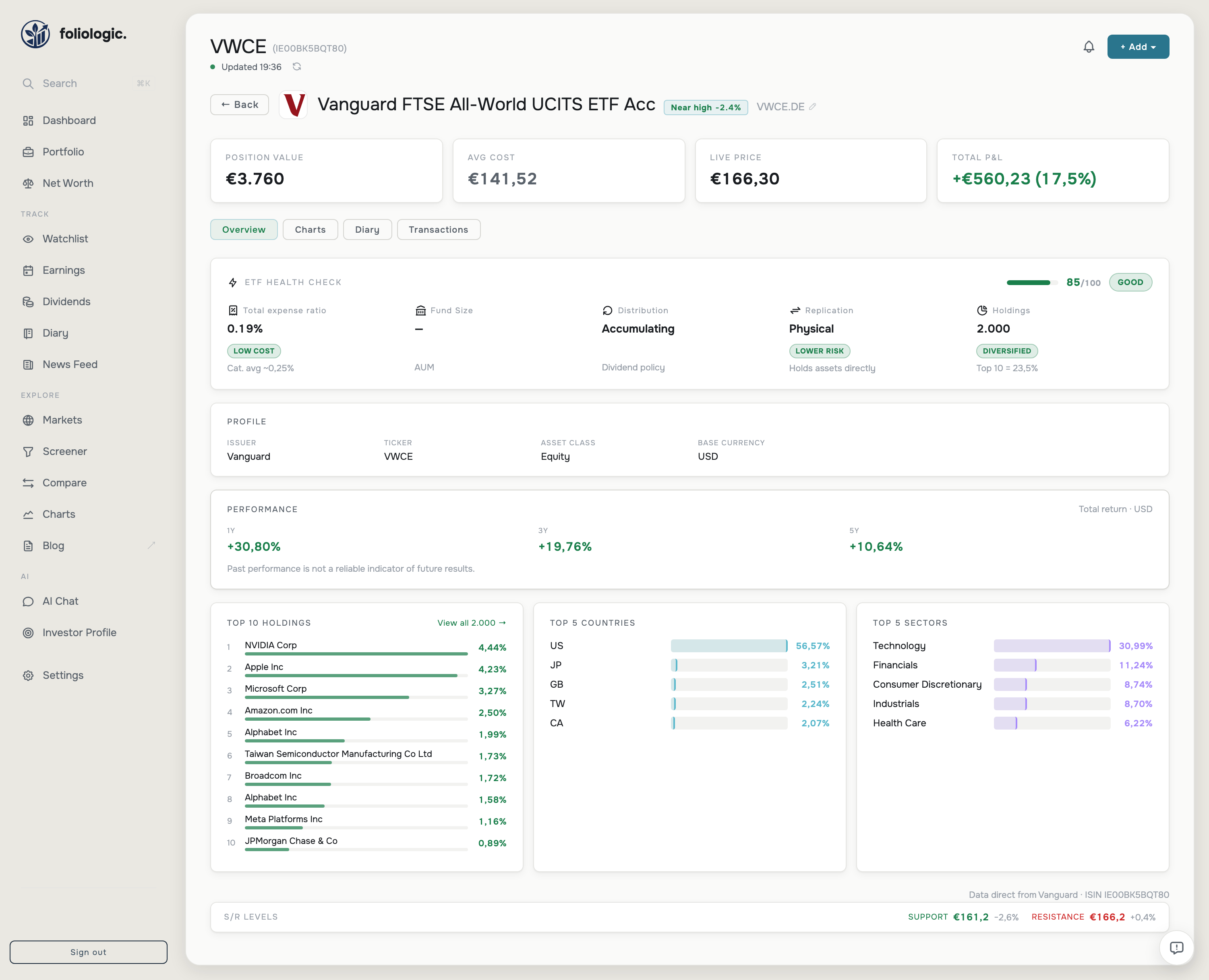The image size is (1209, 980).
Task: Select the Overview tab
Action: pyautogui.click(x=244, y=230)
